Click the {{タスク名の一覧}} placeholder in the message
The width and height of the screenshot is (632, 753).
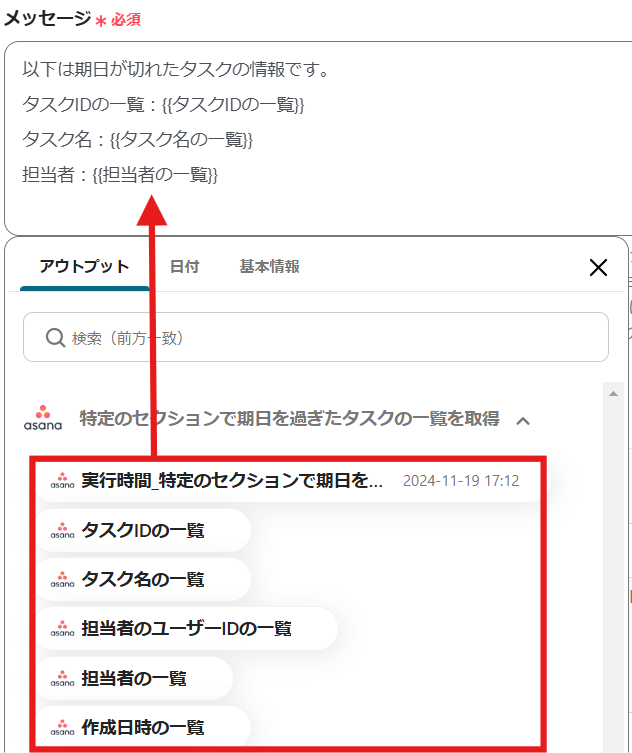pyautogui.click(x=181, y=139)
